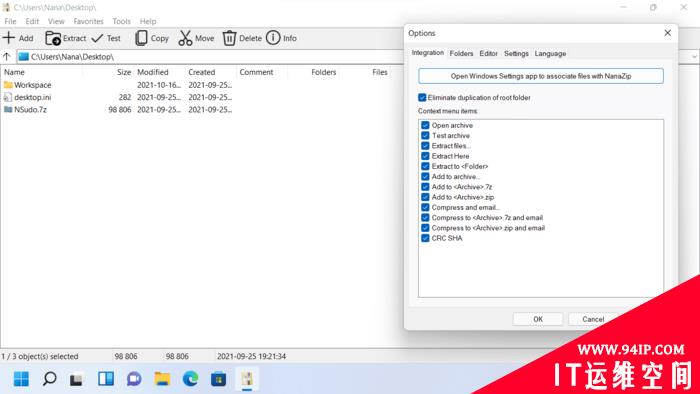Select desktop.ini size value 282
This screenshot has height=394, width=700.
(125, 97)
